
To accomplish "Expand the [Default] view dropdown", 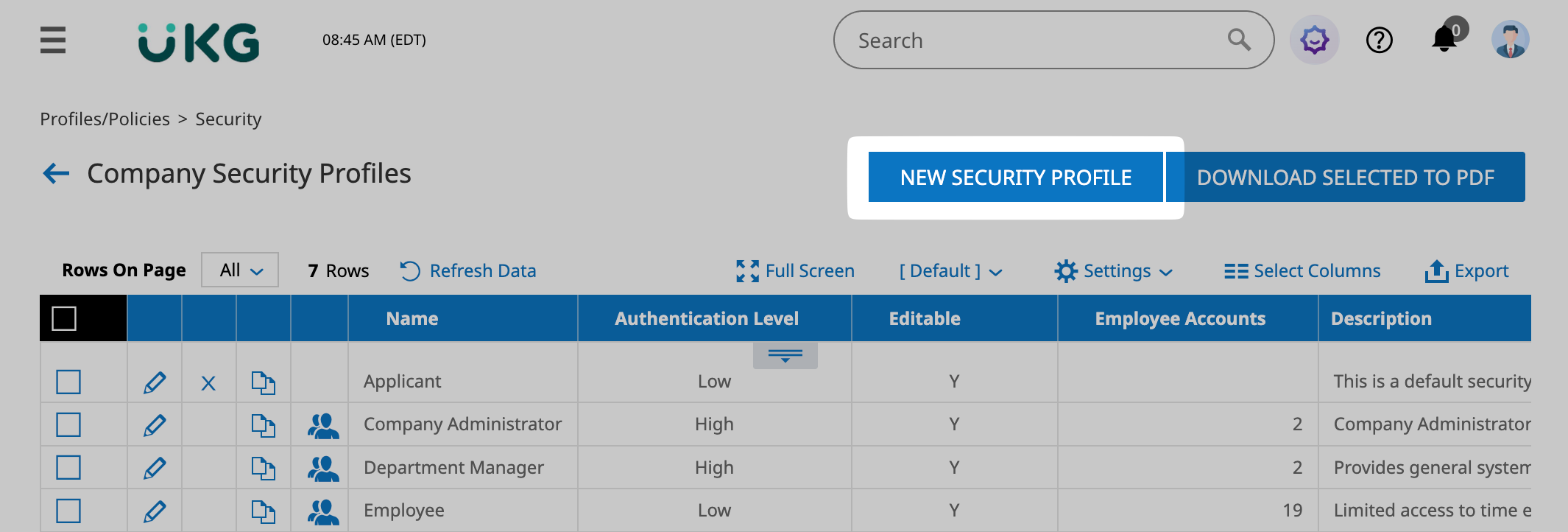I will click(x=950, y=271).
